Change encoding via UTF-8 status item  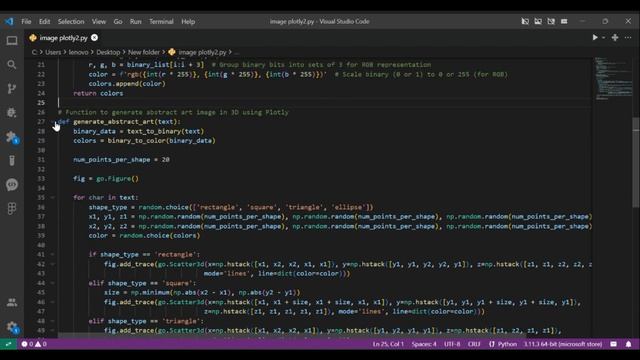click(x=452, y=344)
